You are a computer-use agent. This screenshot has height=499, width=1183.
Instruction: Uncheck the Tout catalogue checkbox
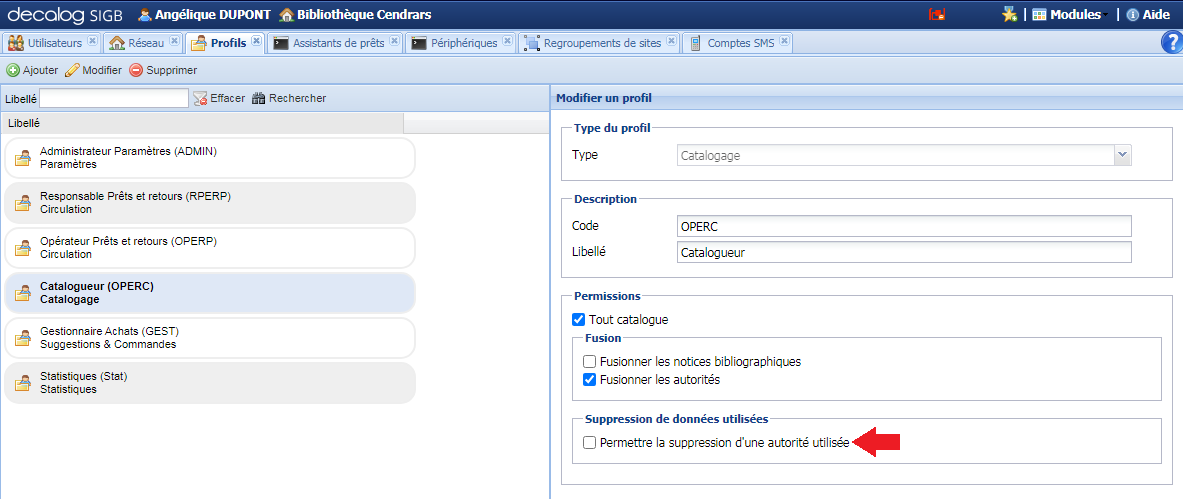click(577, 320)
